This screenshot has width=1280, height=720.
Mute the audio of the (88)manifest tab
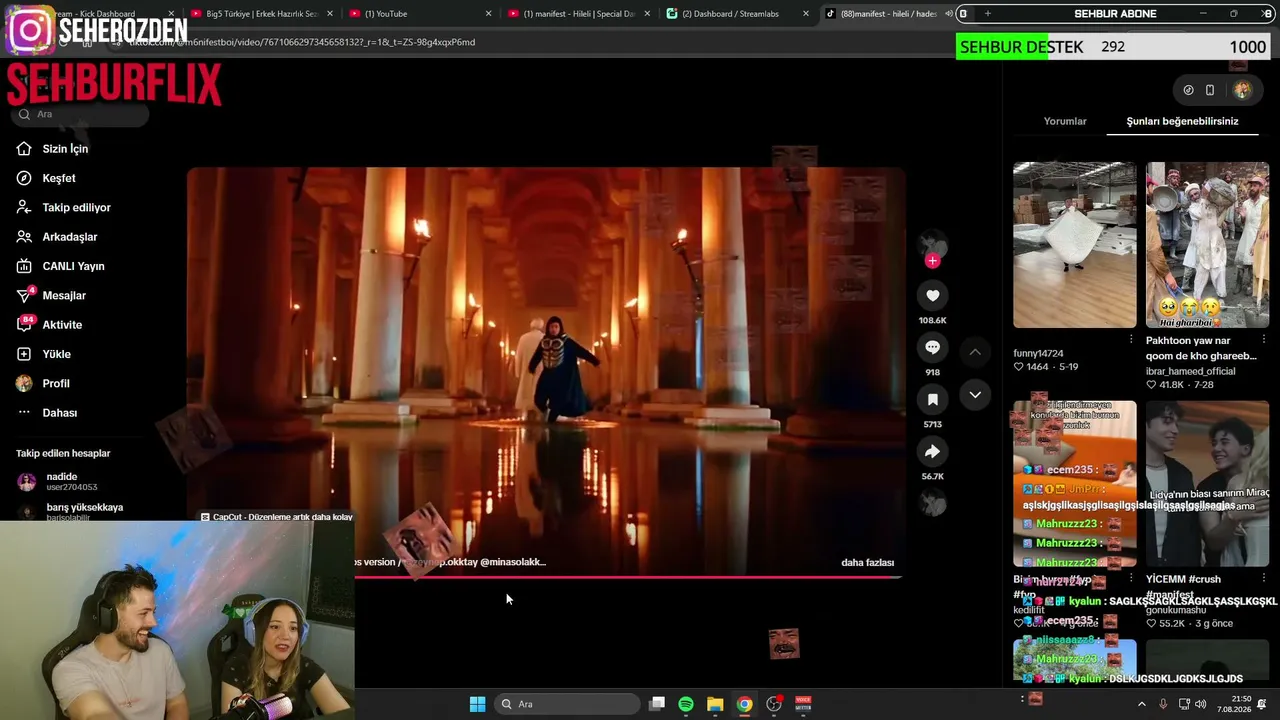[949, 14]
